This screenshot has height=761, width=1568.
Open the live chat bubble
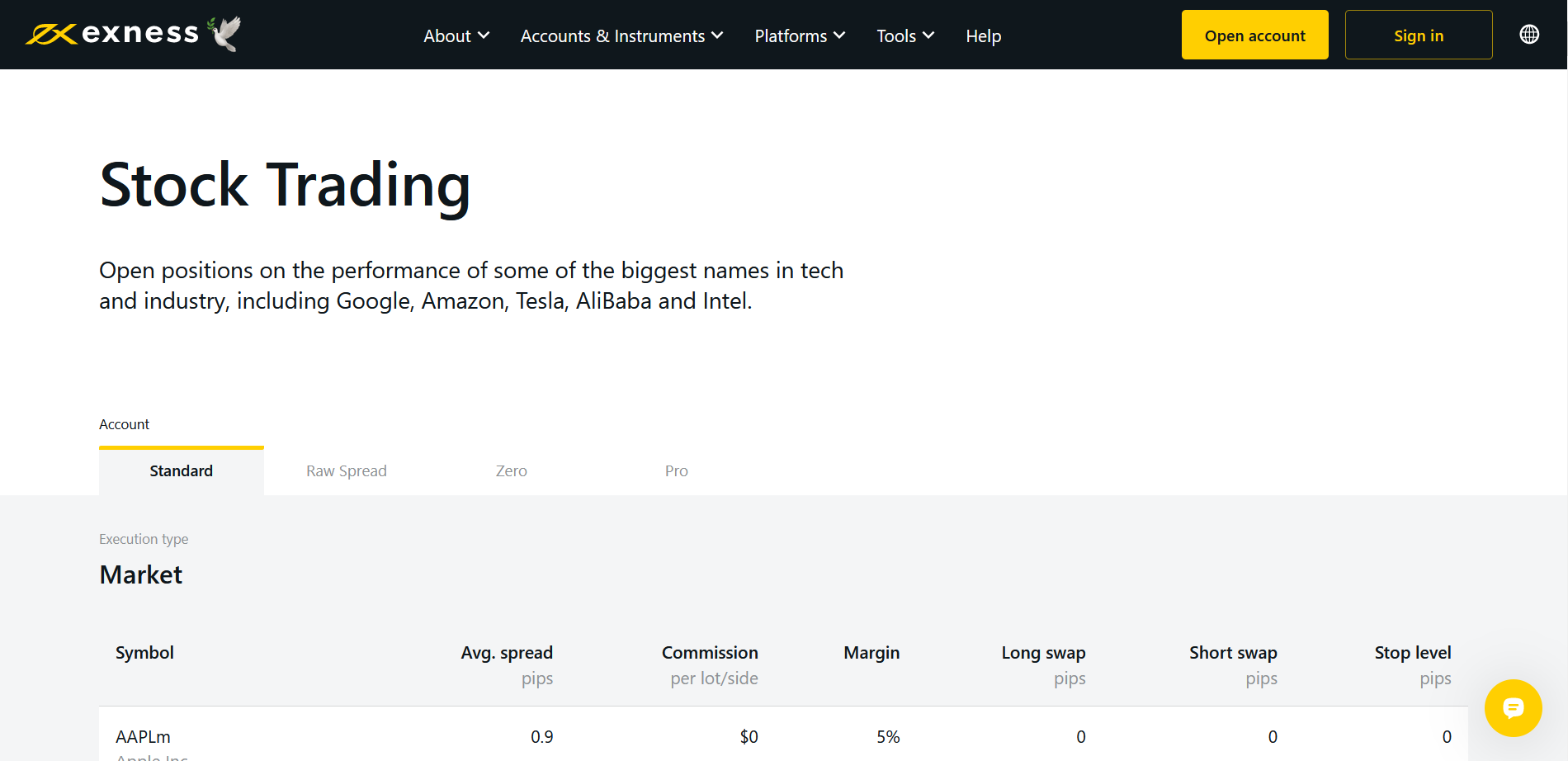point(1513,708)
